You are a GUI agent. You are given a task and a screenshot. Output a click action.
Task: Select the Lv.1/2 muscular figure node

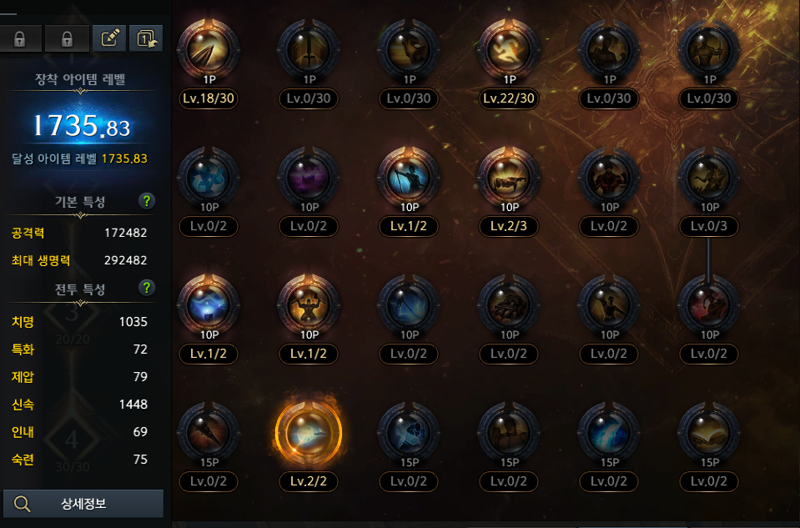[308, 305]
